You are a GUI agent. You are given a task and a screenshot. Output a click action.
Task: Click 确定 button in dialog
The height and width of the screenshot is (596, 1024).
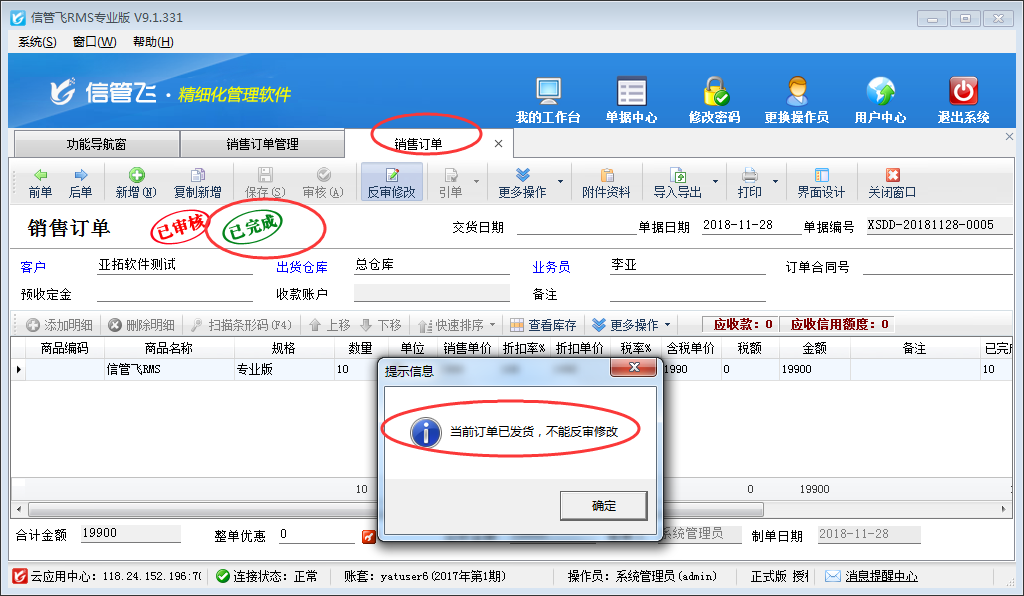coord(603,506)
